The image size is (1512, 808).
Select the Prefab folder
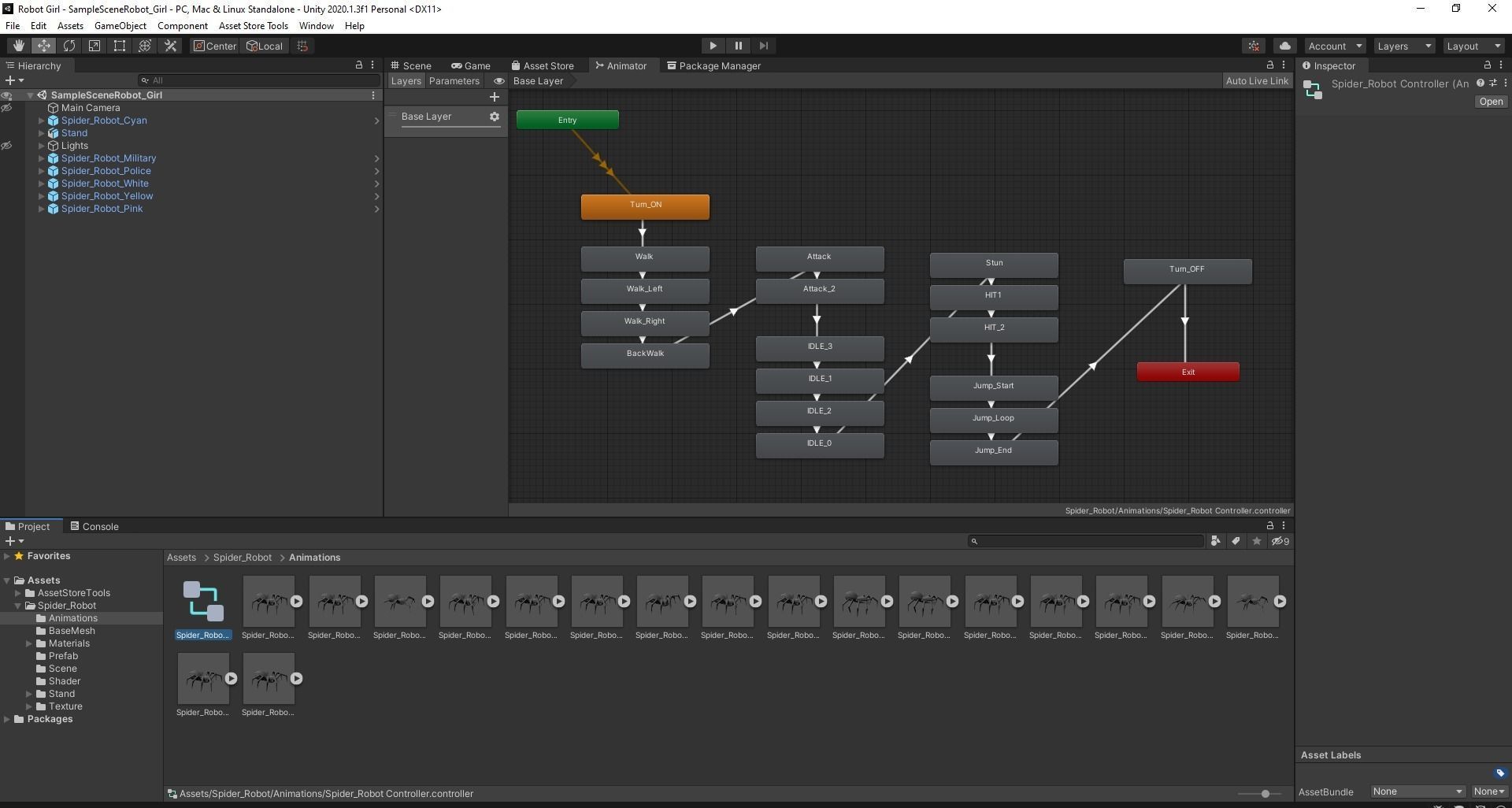[x=63, y=656]
